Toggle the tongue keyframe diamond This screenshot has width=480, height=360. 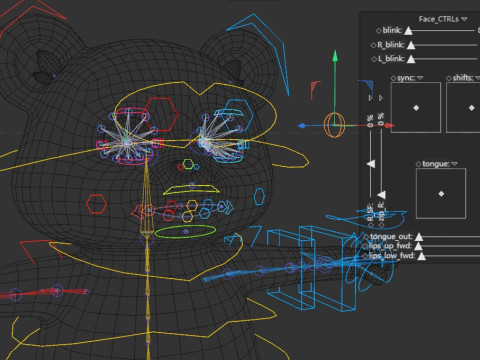click(x=419, y=164)
